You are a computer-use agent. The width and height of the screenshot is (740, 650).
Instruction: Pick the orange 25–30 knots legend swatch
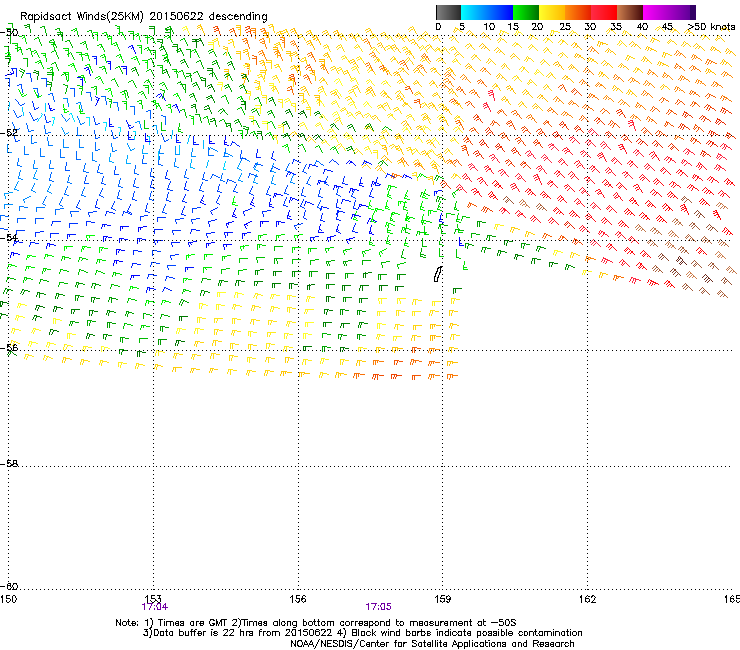pyautogui.click(x=578, y=12)
